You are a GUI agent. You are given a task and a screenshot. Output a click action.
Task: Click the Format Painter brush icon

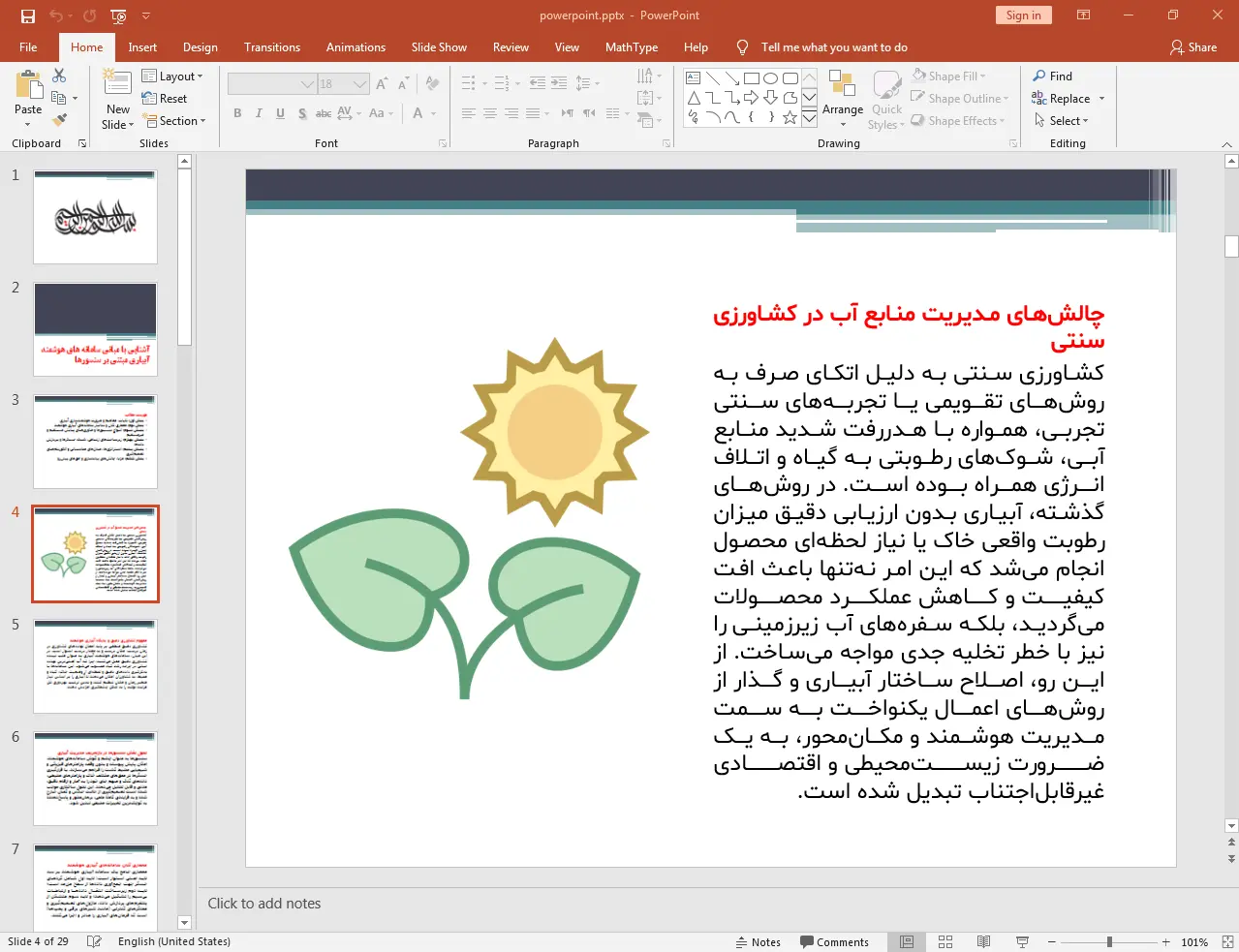(59, 120)
